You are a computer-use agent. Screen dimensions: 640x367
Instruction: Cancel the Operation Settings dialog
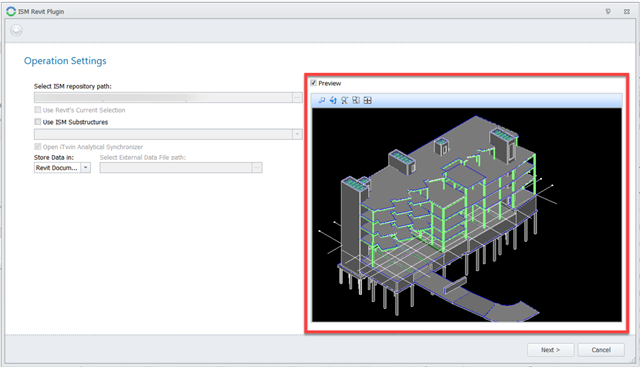click(601, 350)
